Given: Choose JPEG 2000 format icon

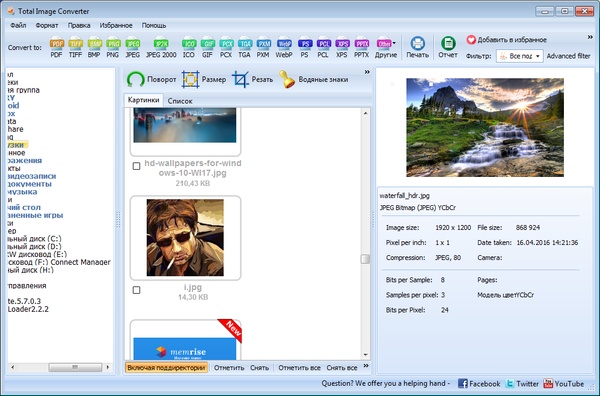Looking at the screenshot, I should pyautogui.click(x=161, y=47).
